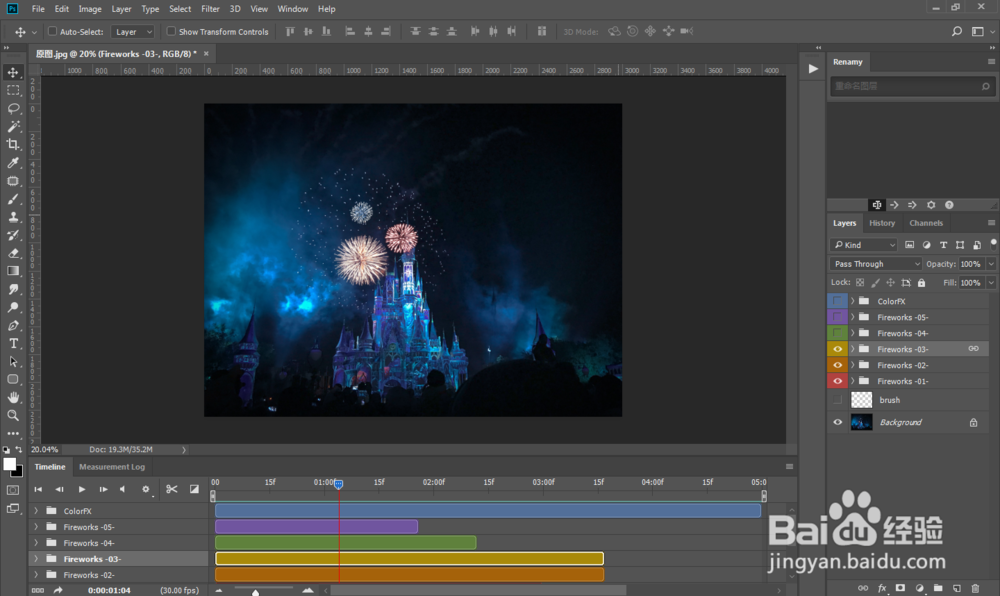This screenshot has width=1000, height=596.
Task: Open the Filter menu
Action: click(x=210, y=9)
